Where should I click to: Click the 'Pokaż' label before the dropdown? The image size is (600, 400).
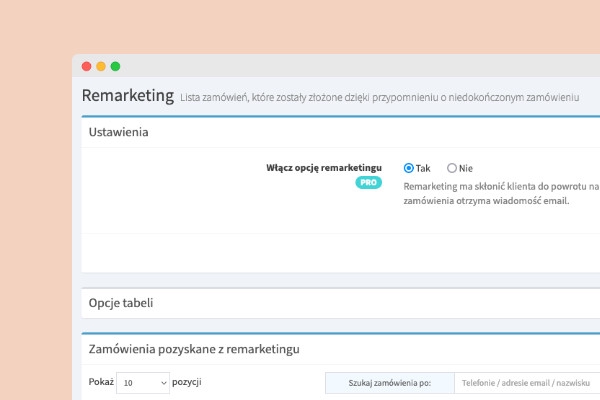pos(101,383)
